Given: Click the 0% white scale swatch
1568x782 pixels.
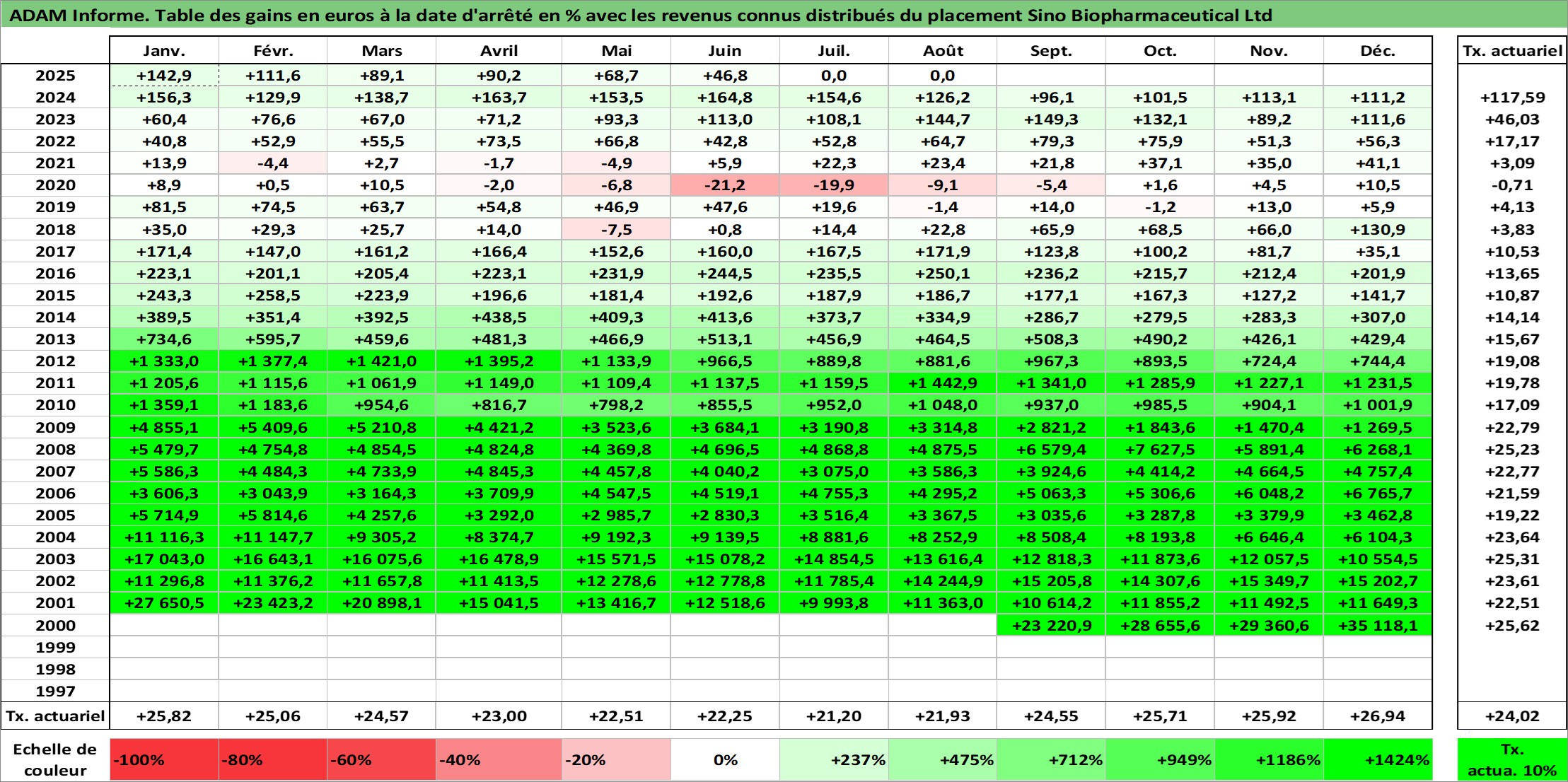Looking at the screenshot, I should [x=725, y=760].
